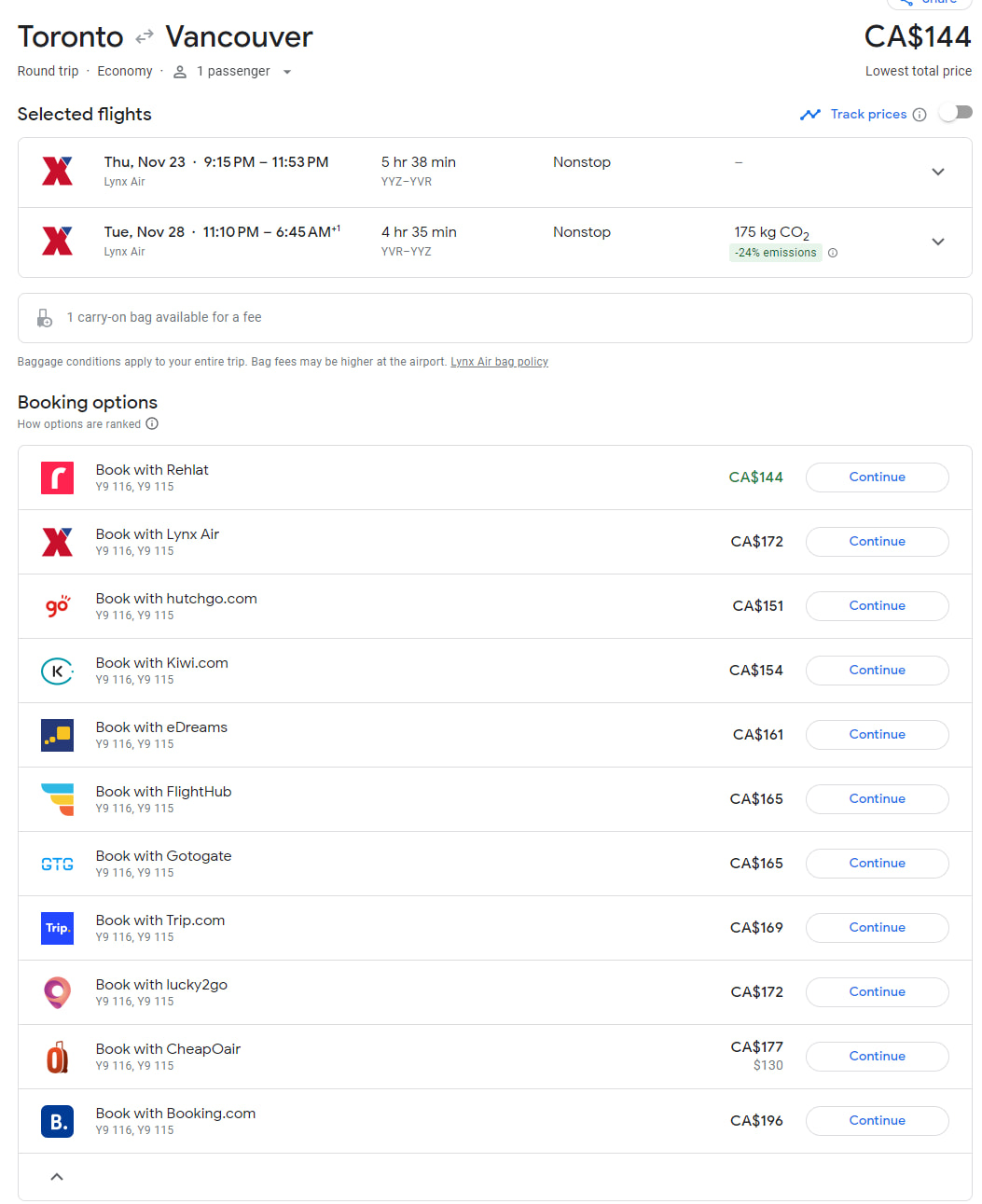Click the hutchgo.com logo
This screenshot has height=1204, width=982.
[57, 605]
